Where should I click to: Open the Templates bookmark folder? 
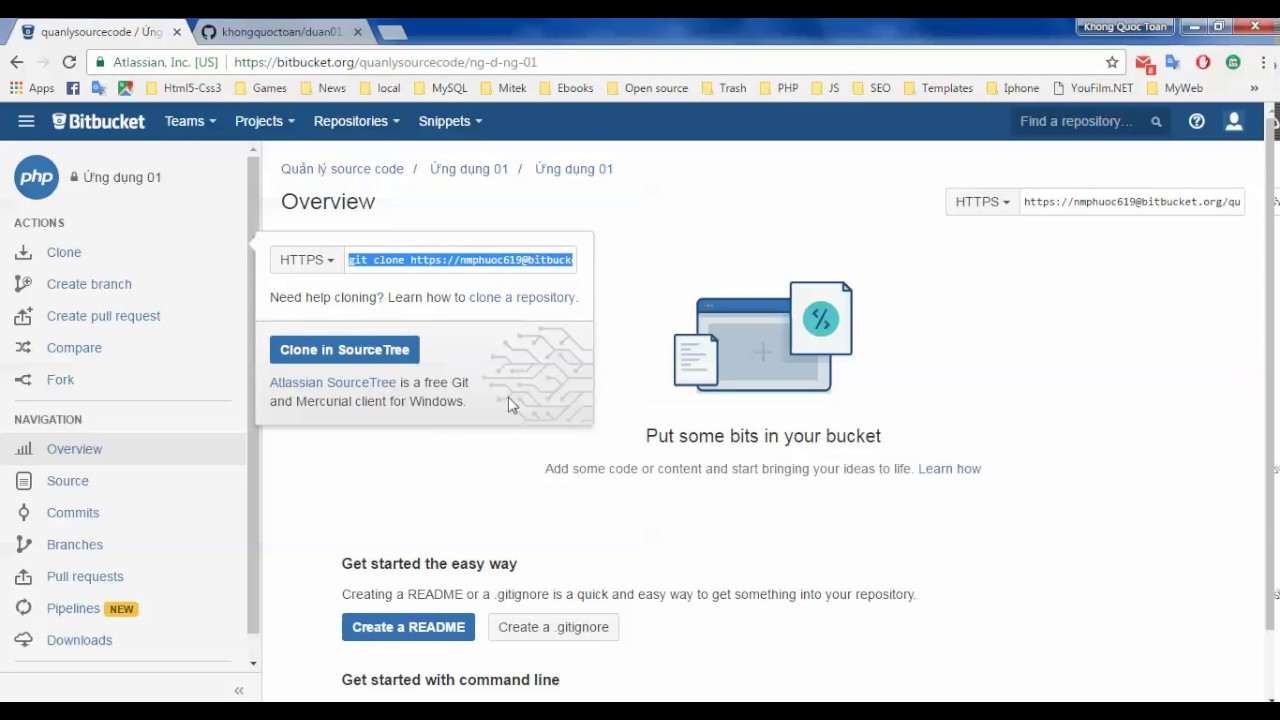pos(938,88)
